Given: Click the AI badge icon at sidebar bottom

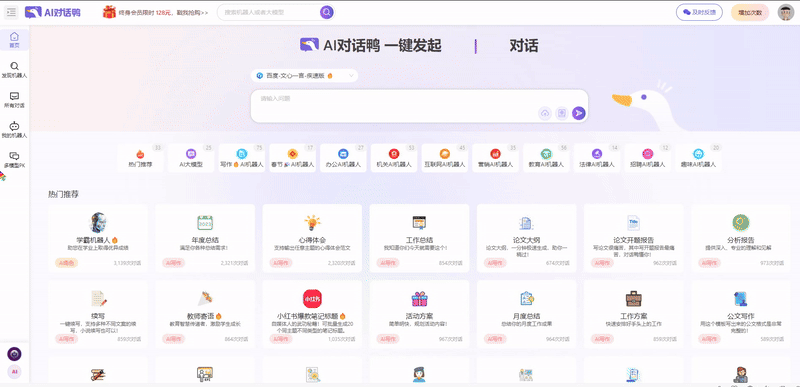Looking at the screenshot, I should point(14,372).
